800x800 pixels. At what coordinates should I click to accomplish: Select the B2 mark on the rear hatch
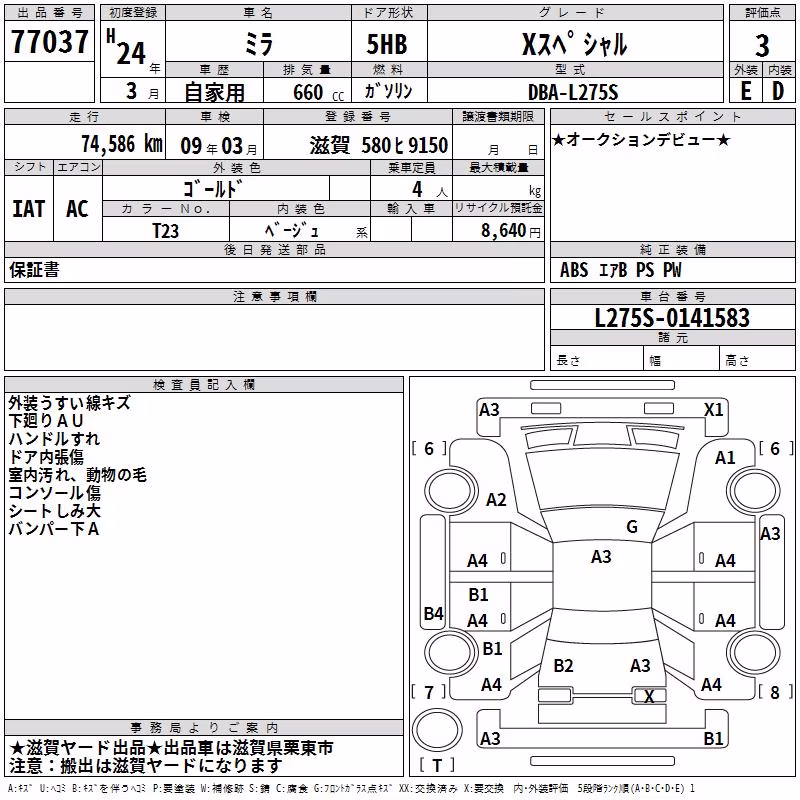click(563, 665)
